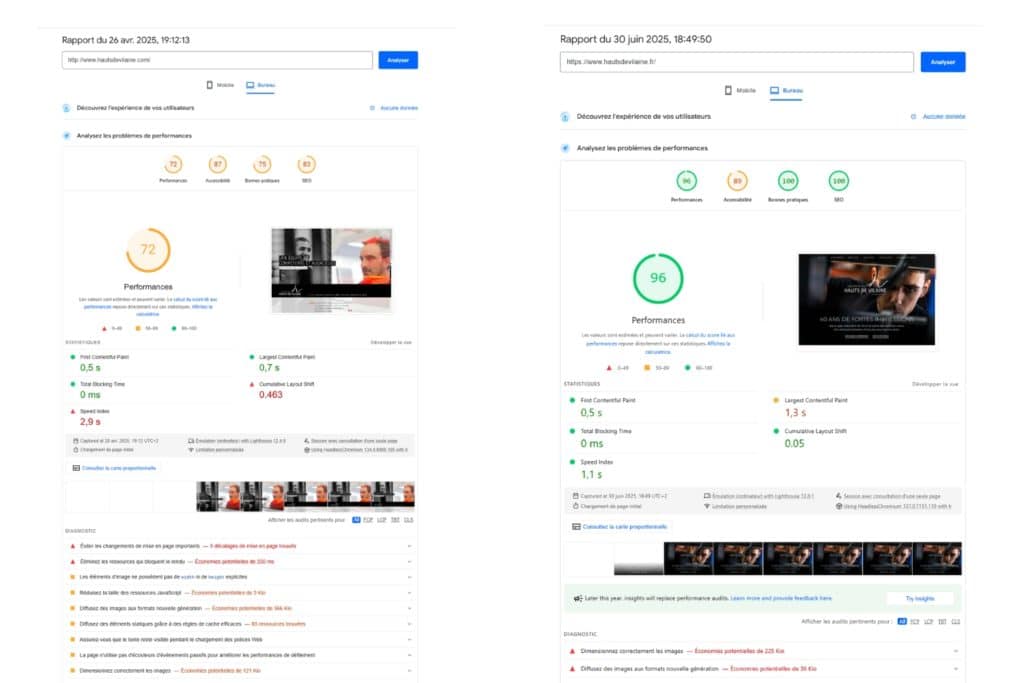Click 'Consulter la carte proportionnelle' in left report
This screenshot has height=683, width=1024.
point(119,468)
